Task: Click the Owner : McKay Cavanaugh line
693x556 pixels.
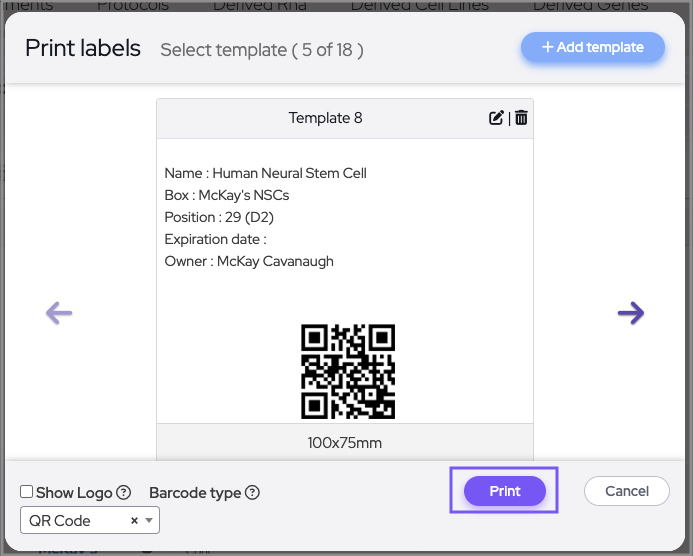Action: tap(249, 261)
